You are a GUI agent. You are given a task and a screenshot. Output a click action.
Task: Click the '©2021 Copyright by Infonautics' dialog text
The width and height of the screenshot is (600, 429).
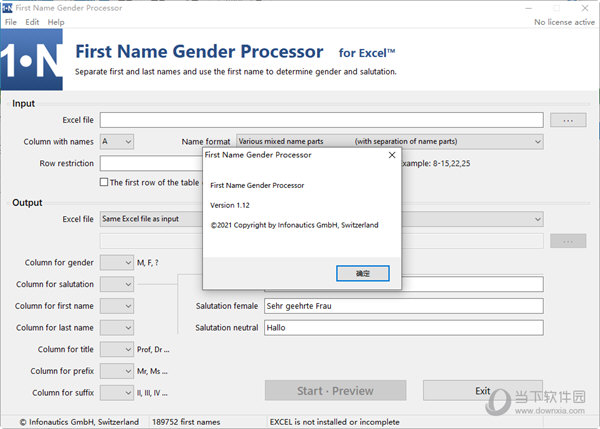tap(294, 225)
